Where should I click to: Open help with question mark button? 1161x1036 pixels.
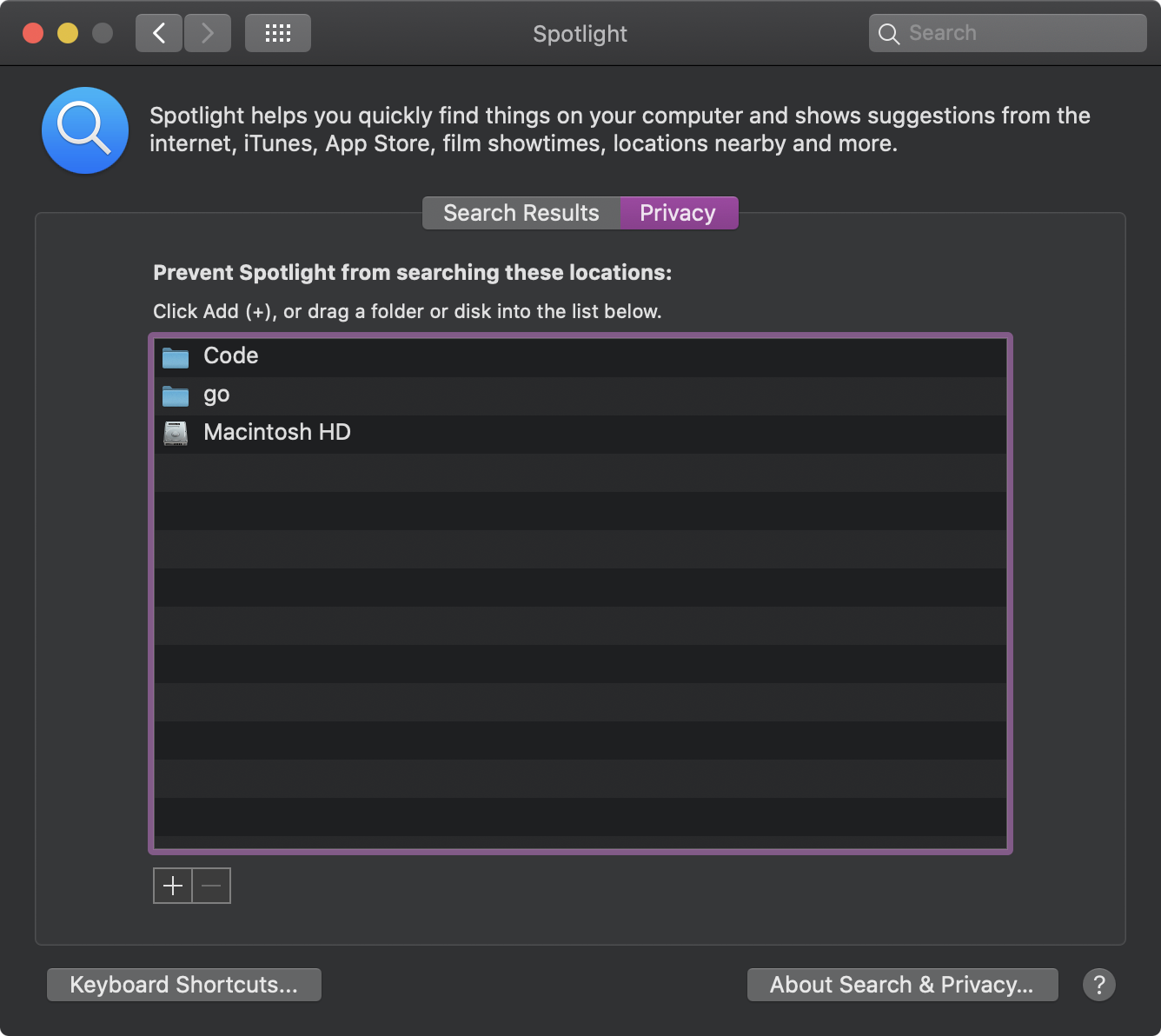[x=1099, y=985]
